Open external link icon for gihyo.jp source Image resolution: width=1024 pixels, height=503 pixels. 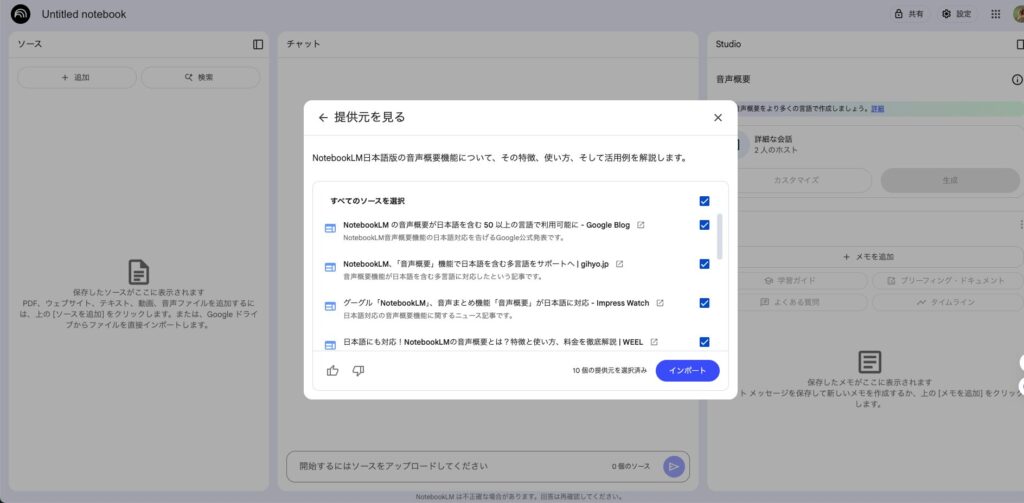(x=620, y=264)
